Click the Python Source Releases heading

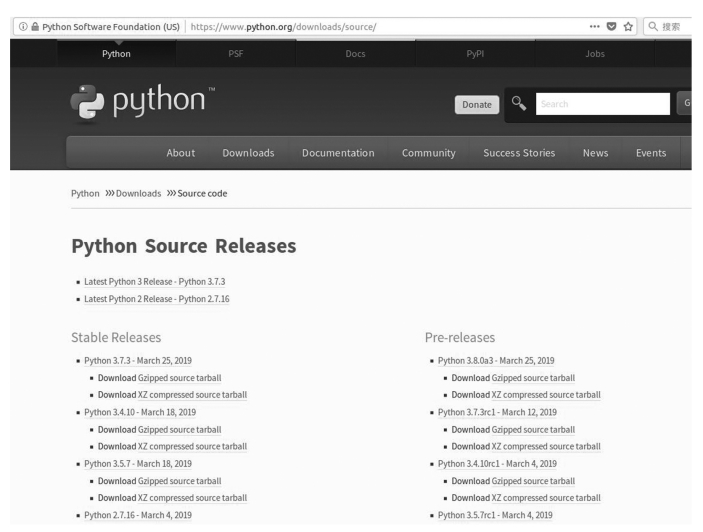tap(184, 246)
